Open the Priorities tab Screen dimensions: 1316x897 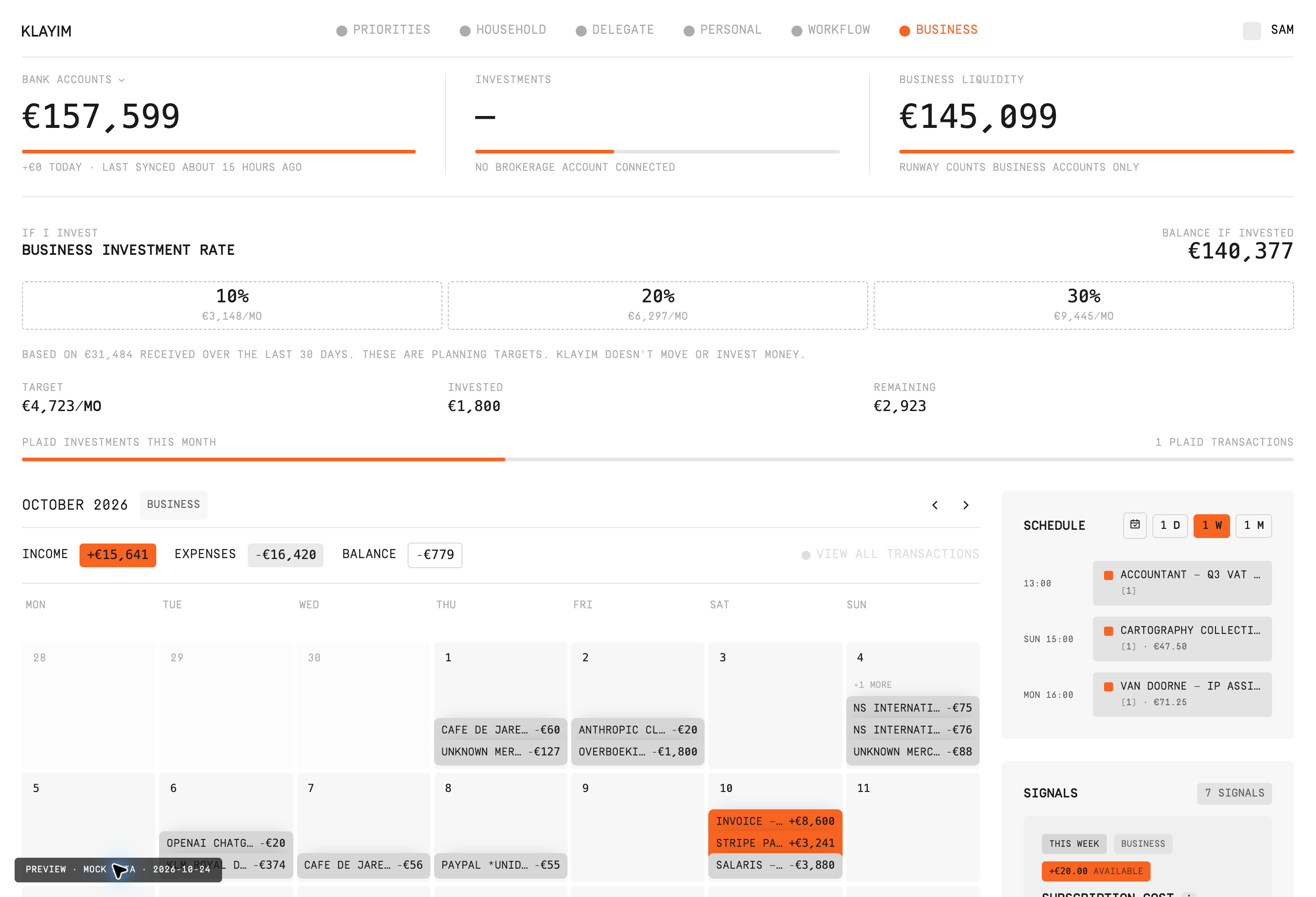[383, 30]
